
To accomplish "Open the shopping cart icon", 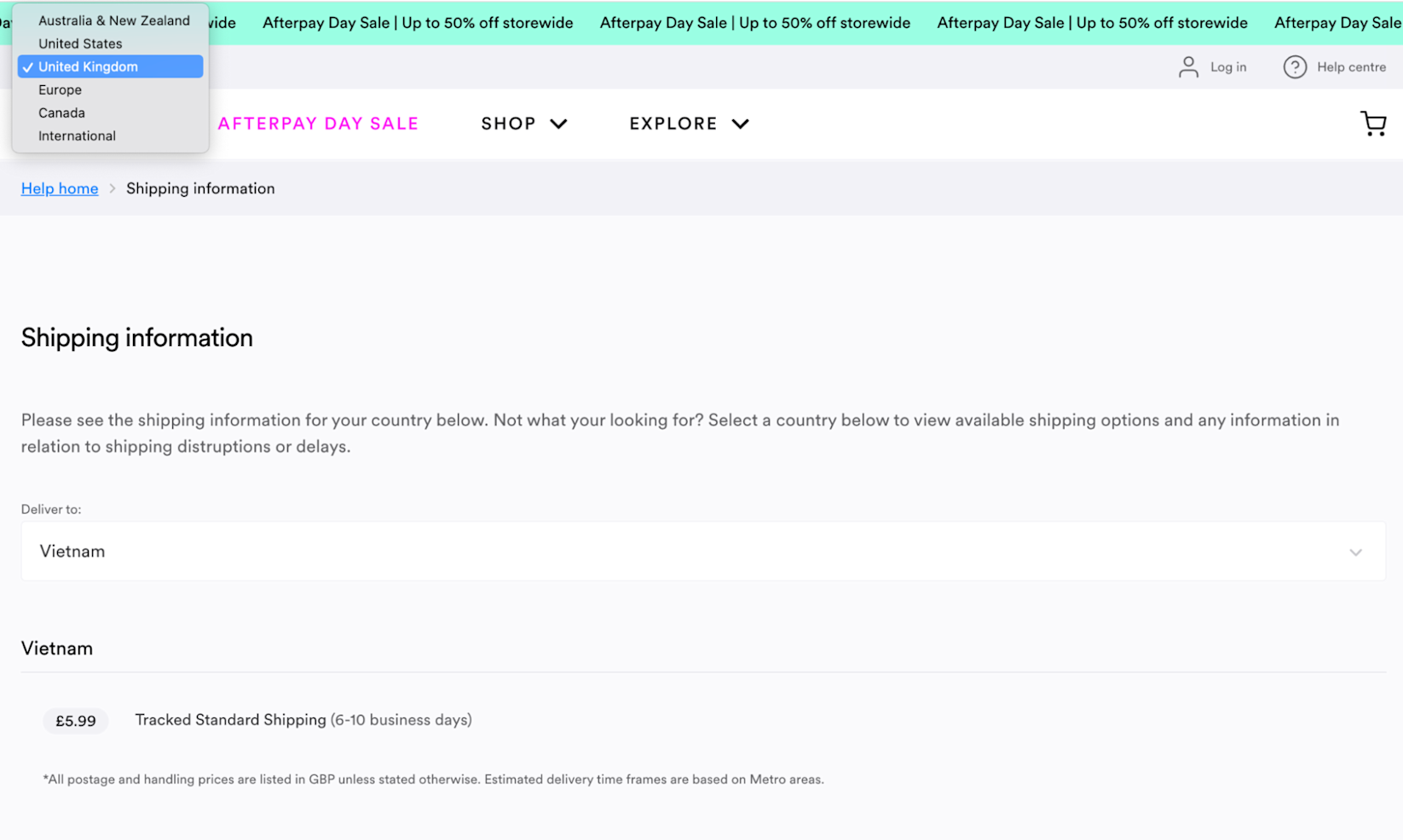I will pos(1373,124).
